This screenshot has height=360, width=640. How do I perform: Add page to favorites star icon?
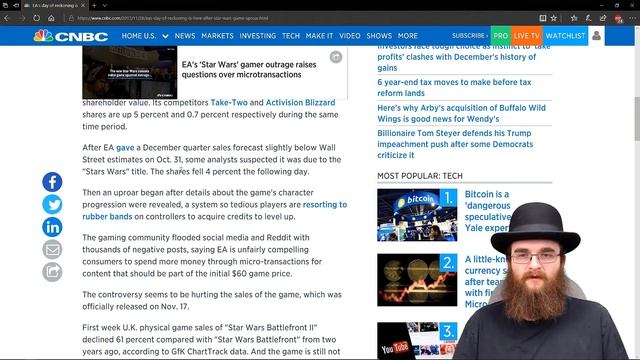click(553, 18)
